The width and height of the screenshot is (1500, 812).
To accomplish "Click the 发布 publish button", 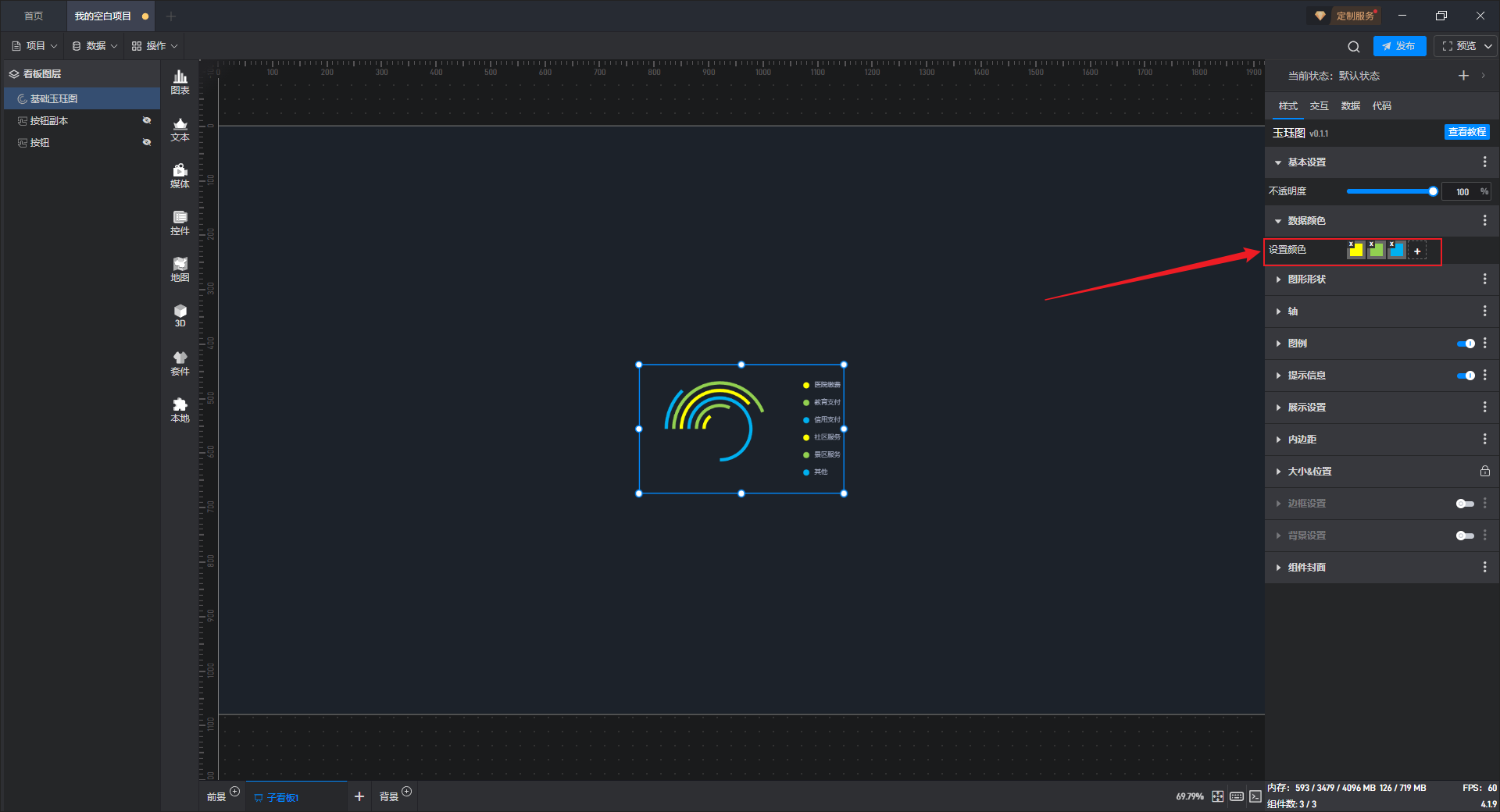I will point(1399,46).
